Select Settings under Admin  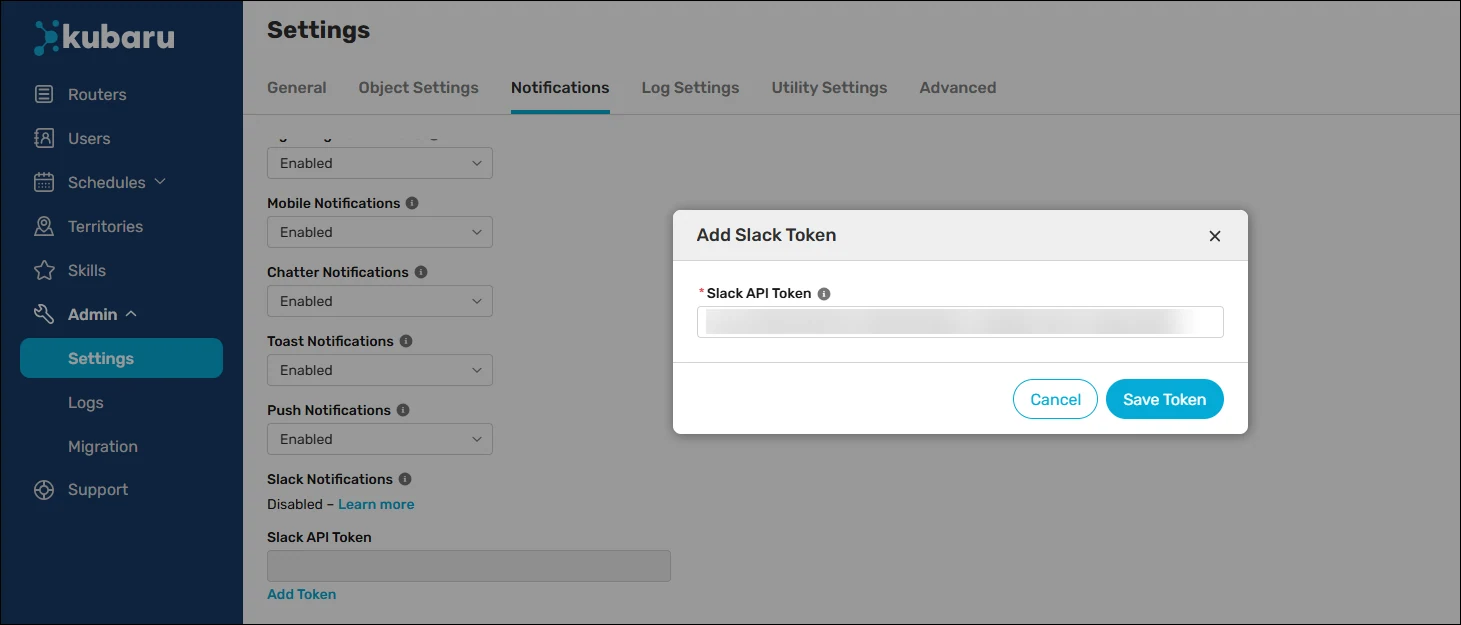pyautogui.click(x=121, y=358)
